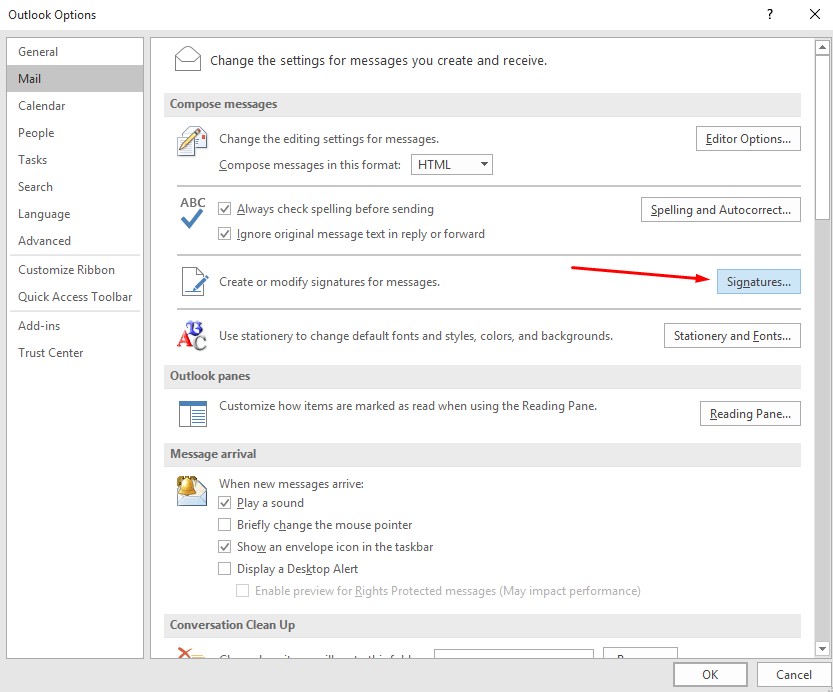This screenshot has height=692, width=833.
Task: Click 'Create or modify signatures for messages.' text
Action: 329,282
